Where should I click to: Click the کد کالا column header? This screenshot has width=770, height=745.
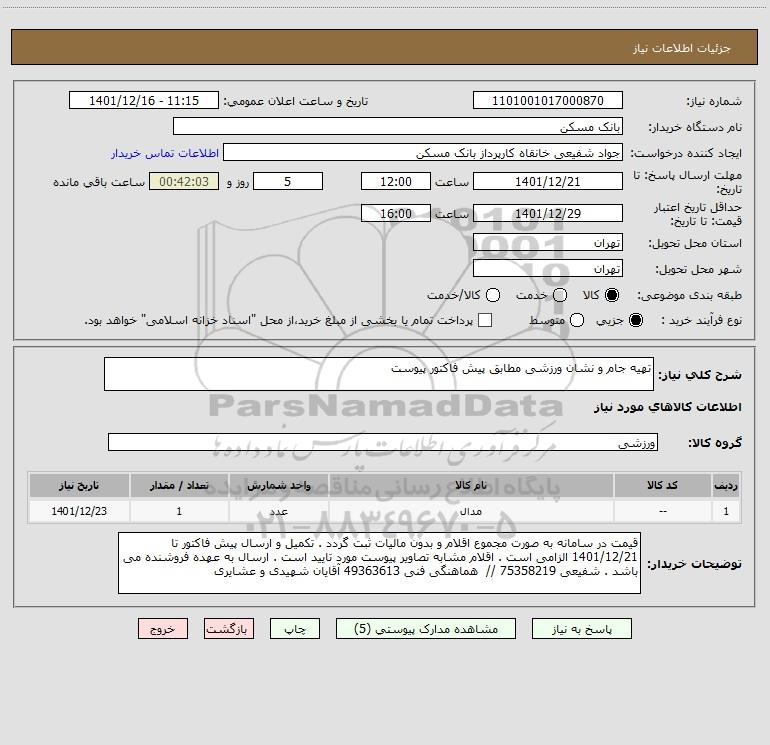pyautogui.click(x=662, y=485)
